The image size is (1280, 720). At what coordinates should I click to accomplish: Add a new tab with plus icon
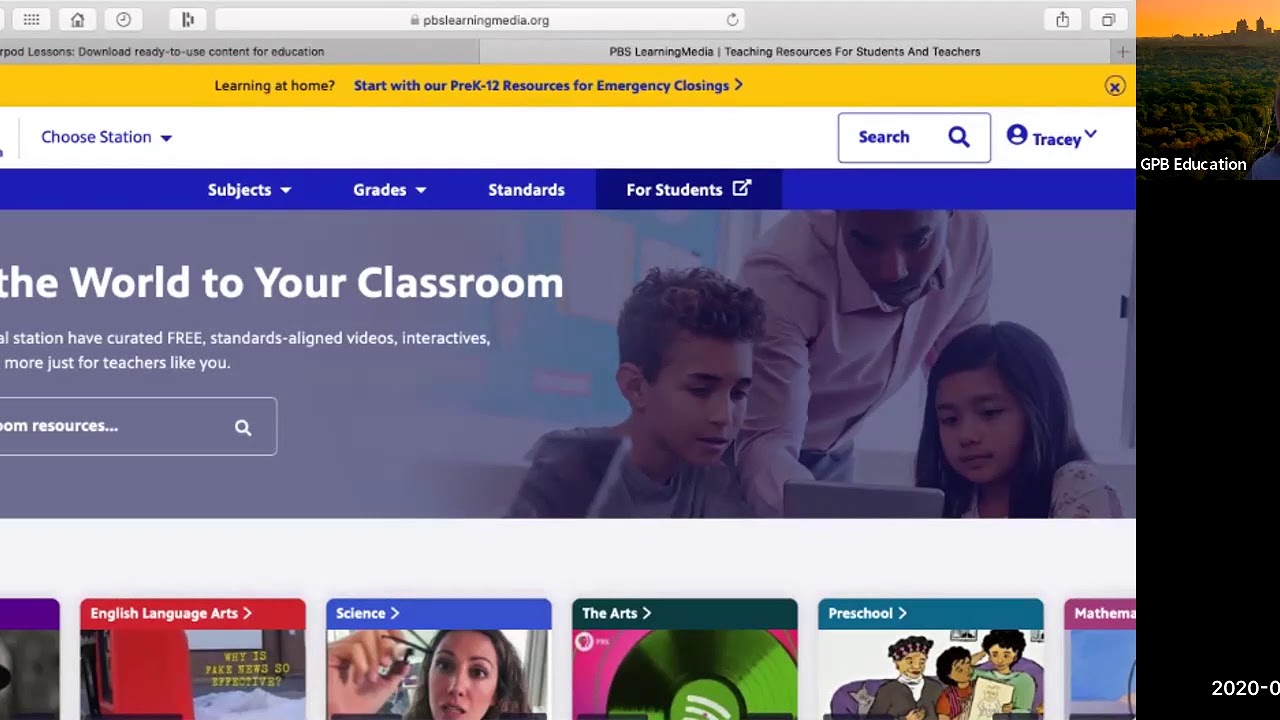pyautogui.click(x=1122, y=51)
